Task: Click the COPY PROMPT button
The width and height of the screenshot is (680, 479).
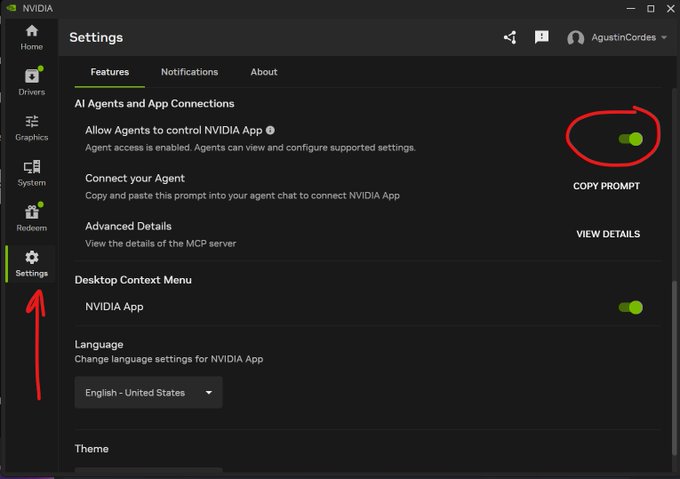Action: [606, 186]
